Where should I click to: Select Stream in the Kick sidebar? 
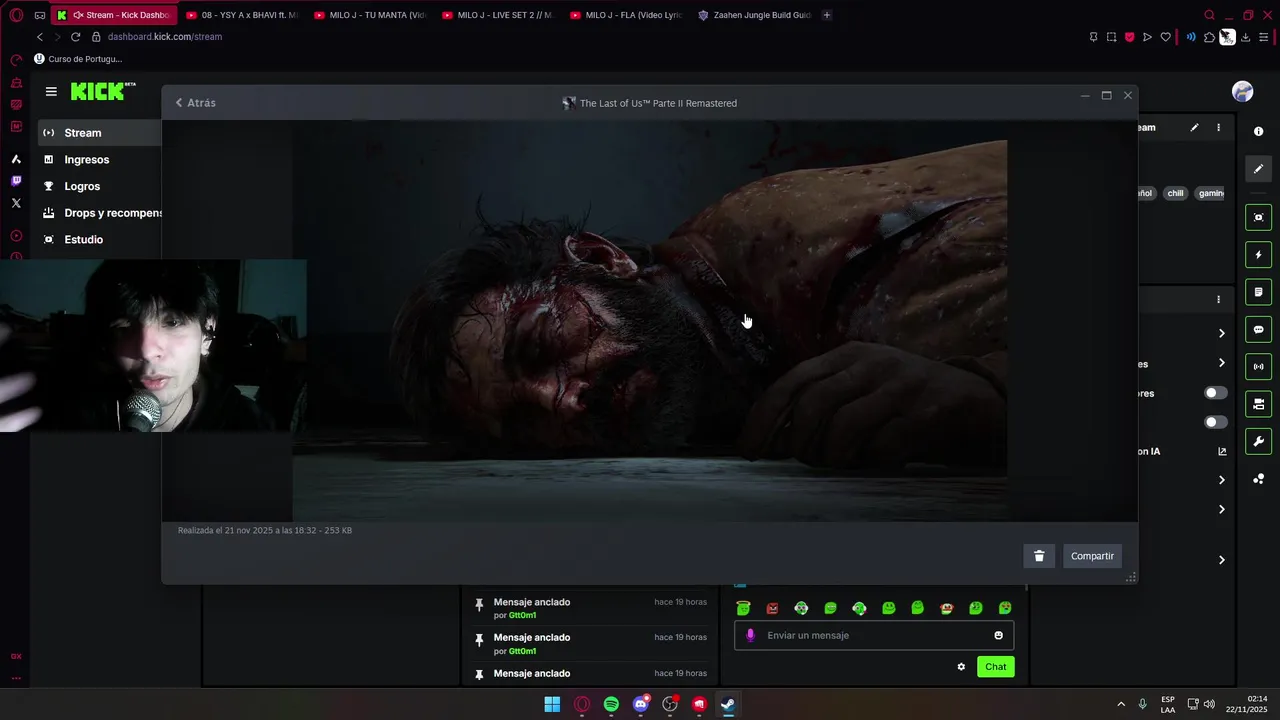pyautogui.click(x=100, y=133)
